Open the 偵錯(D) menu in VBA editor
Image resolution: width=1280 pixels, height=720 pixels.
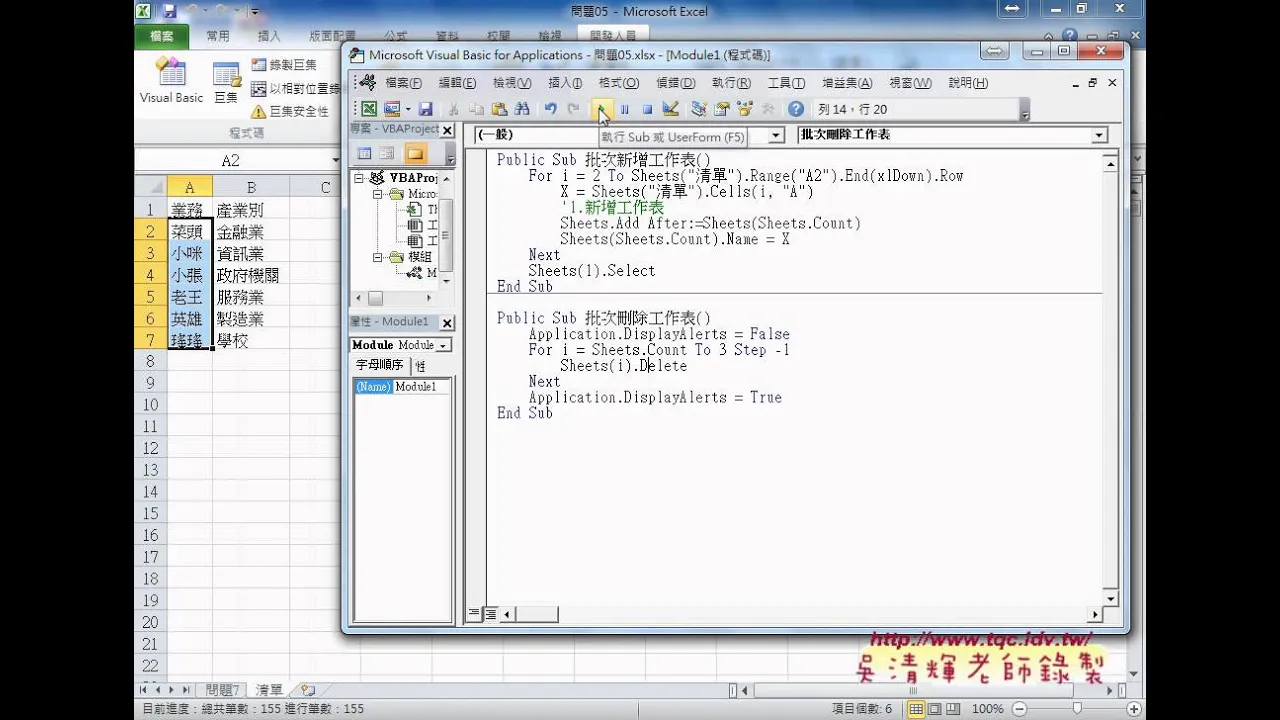point(675,83)
